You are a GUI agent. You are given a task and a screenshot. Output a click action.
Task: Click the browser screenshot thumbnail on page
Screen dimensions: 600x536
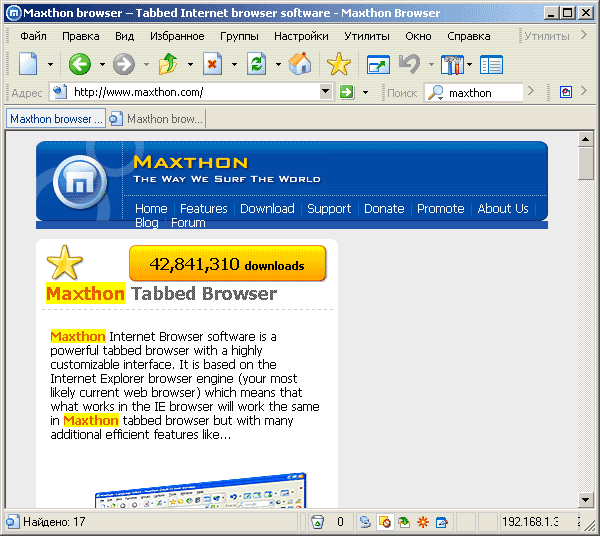click(201, 491)
